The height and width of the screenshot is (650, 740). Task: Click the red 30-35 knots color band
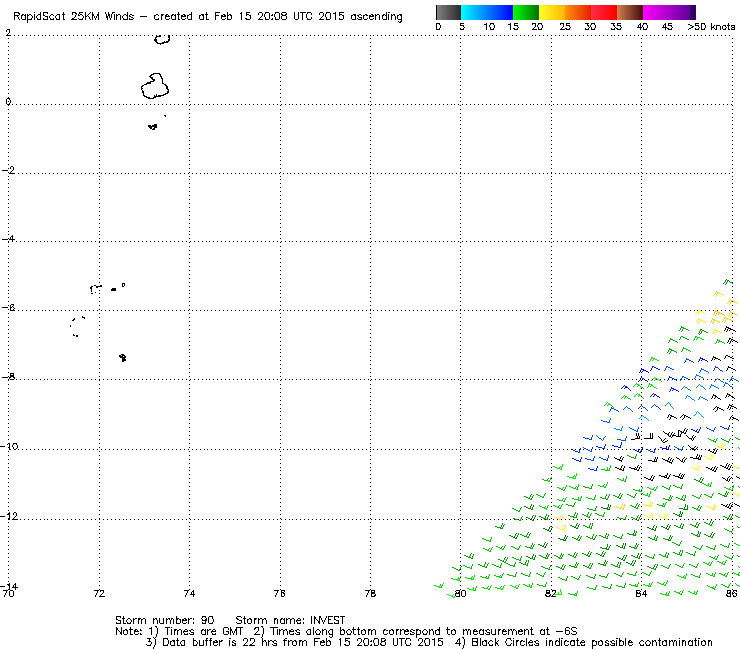(604, 12)
